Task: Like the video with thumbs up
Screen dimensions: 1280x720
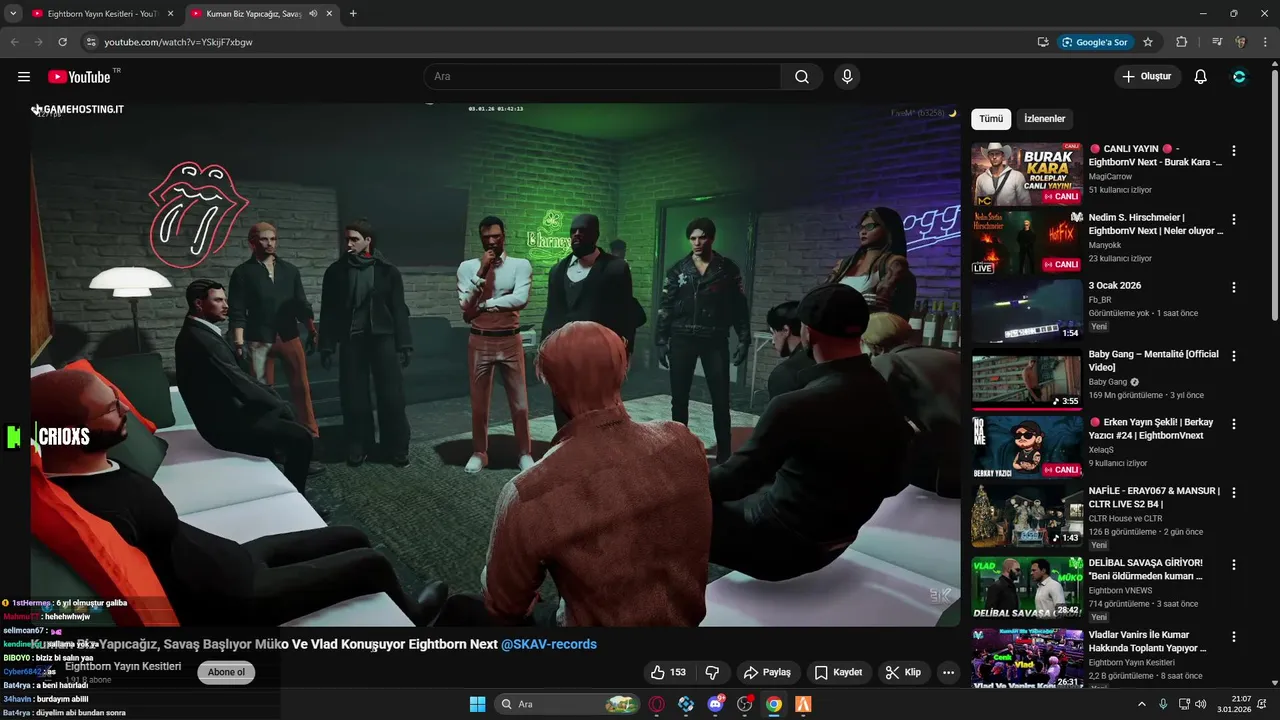Action: tap(667, 672)
